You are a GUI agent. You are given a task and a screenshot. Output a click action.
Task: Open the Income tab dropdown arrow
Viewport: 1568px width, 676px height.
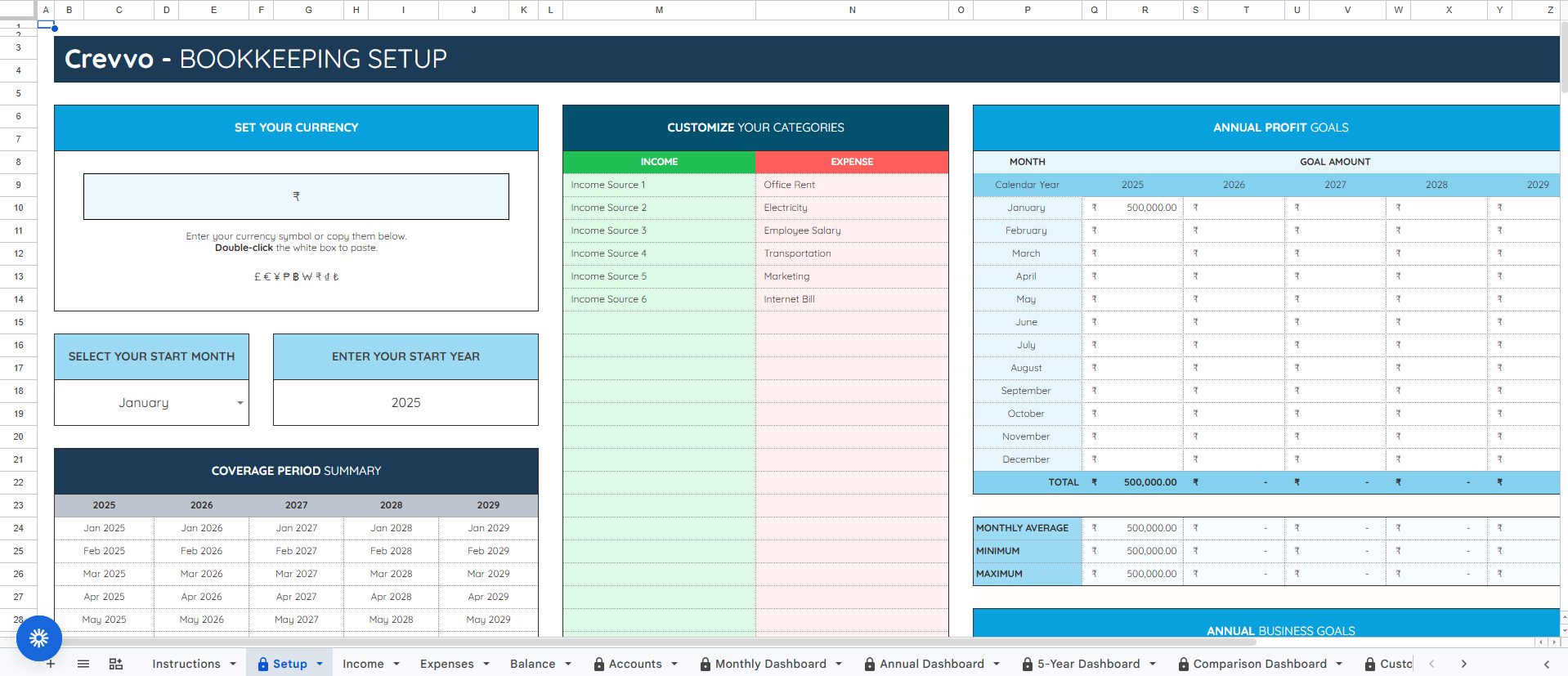click(396, 664)
